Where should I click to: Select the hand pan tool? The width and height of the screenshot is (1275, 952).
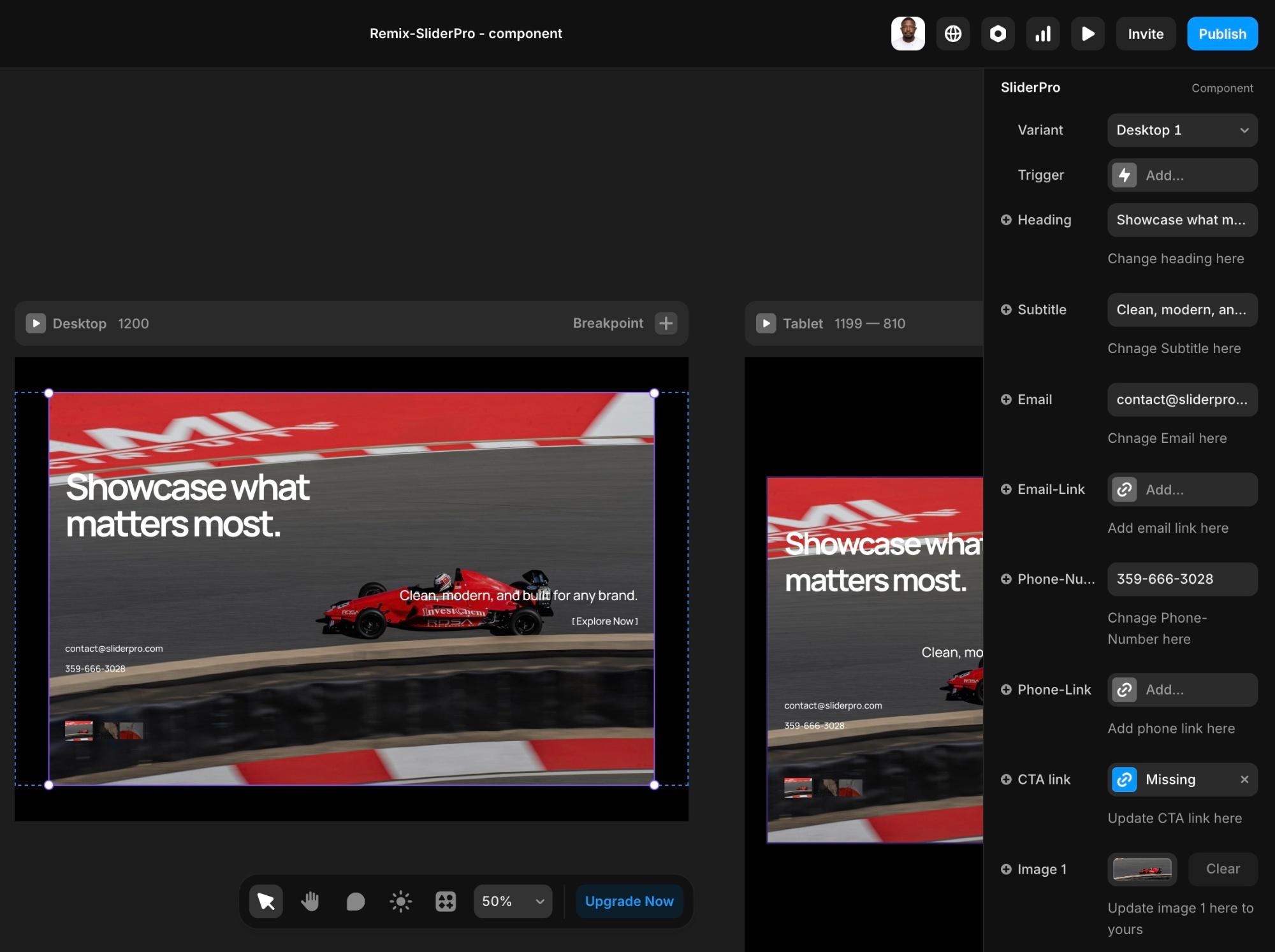(x=310, y=901)
